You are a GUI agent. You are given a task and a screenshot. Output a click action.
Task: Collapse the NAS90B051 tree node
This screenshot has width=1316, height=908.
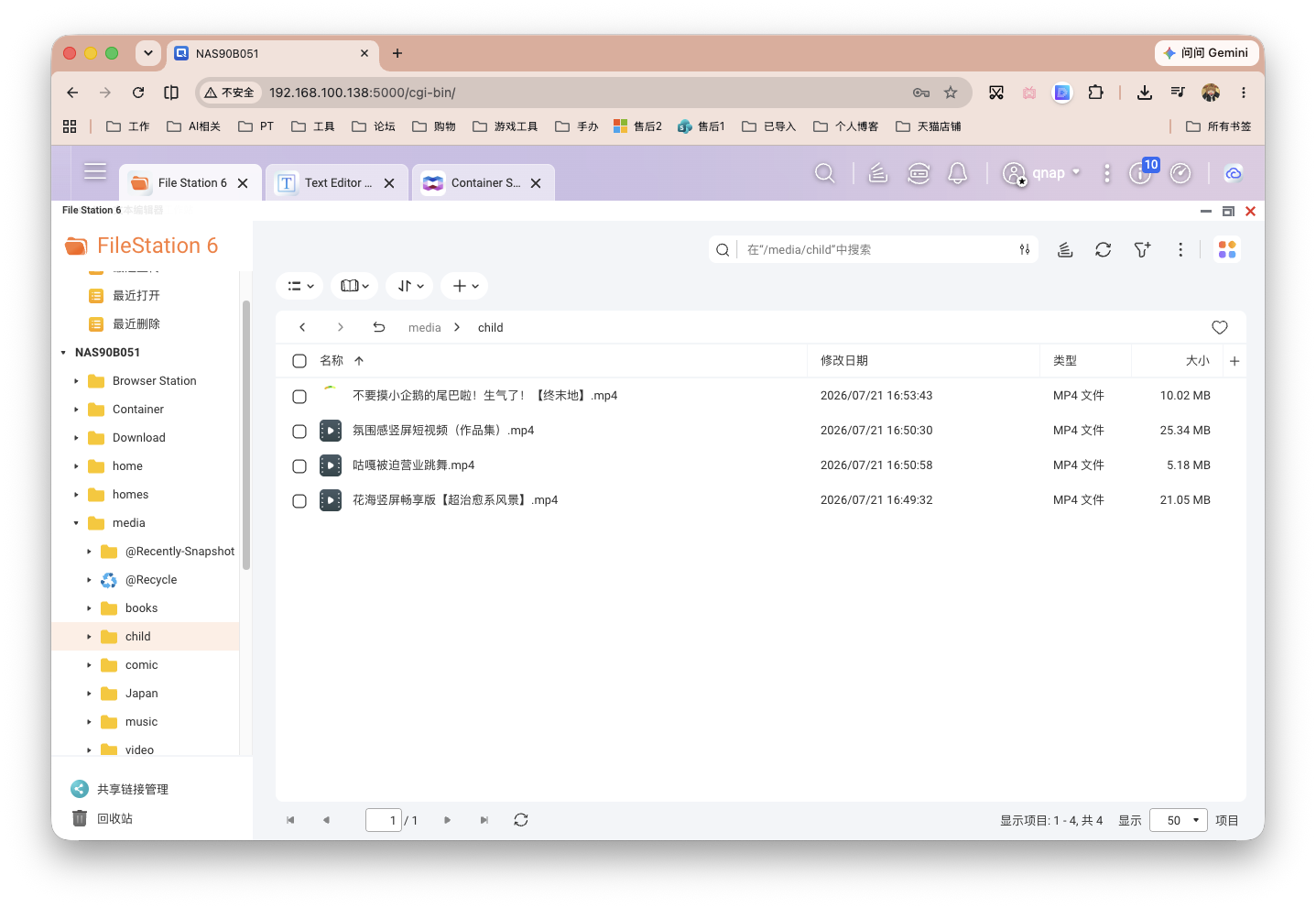[x=63, y=353]
